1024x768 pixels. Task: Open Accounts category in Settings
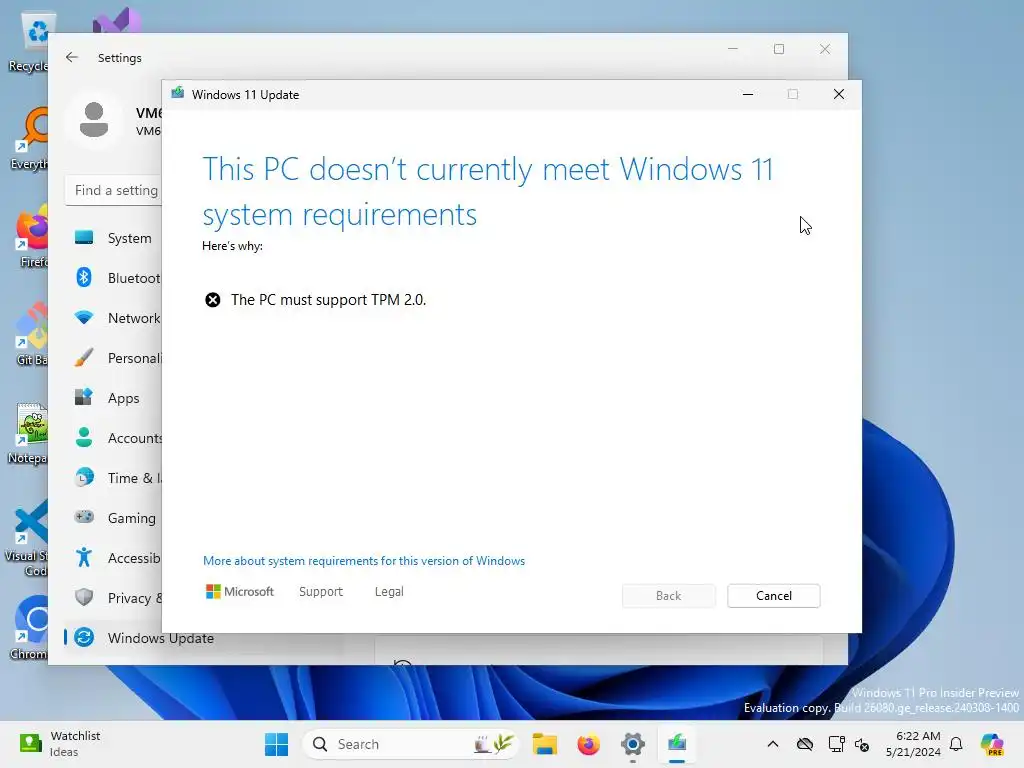[x=114, y=438]
